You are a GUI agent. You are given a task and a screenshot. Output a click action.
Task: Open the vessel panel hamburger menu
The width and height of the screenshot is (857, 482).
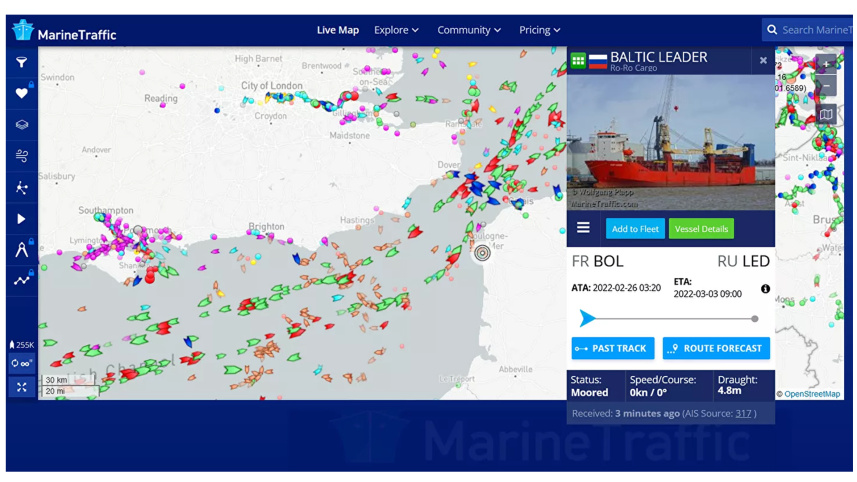point(583,228)
